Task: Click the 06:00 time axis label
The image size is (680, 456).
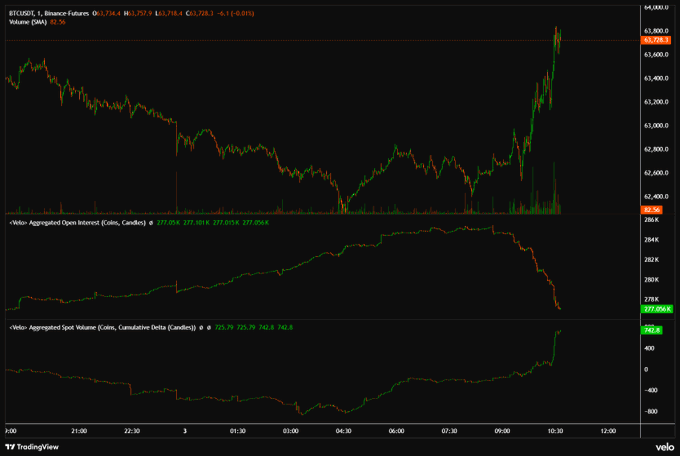Action: tap(396, 431)
